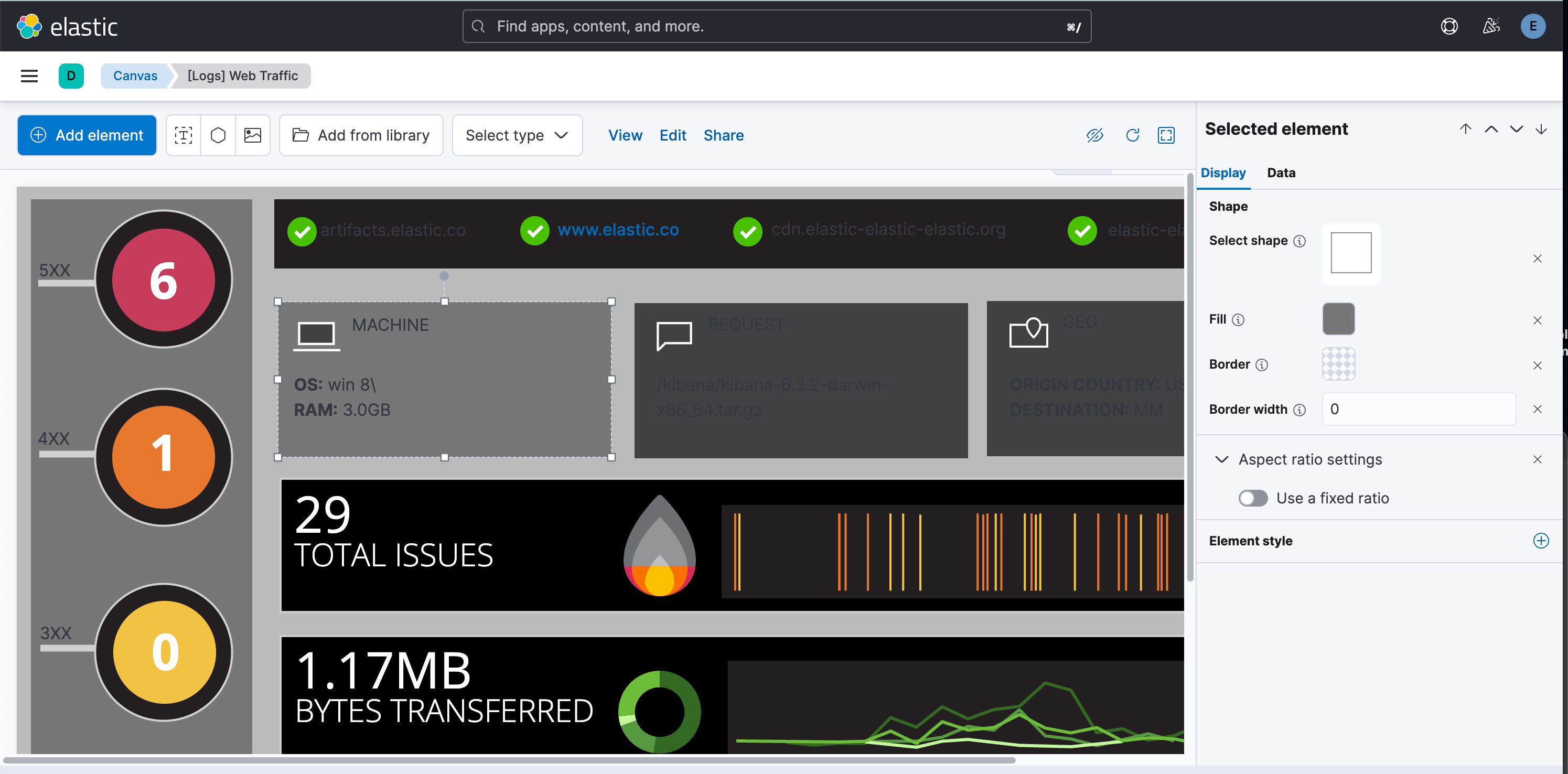
Task: Open the Select type dropdown
Action: 517,135
